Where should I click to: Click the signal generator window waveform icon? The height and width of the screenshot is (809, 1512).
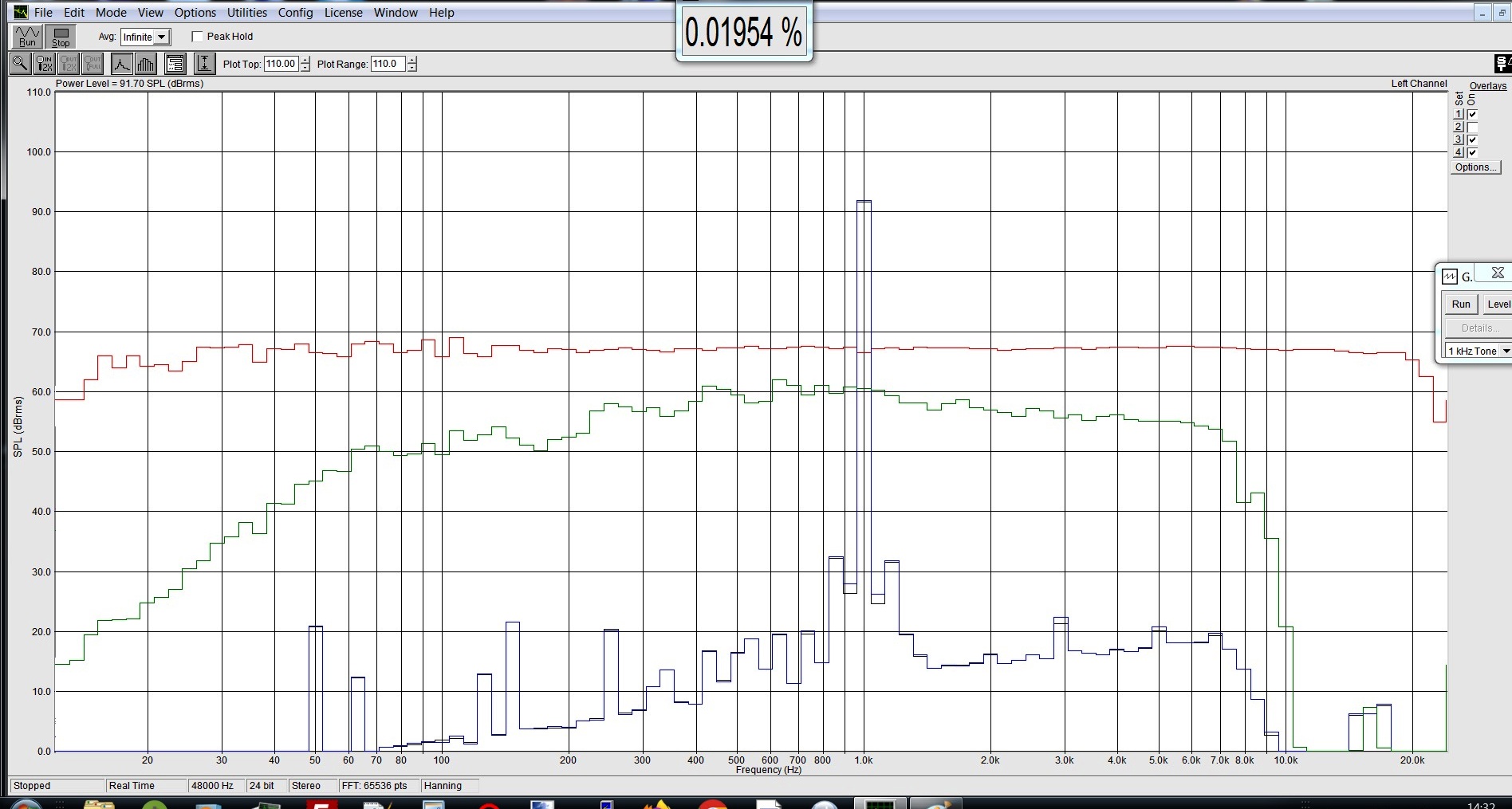1450,277
